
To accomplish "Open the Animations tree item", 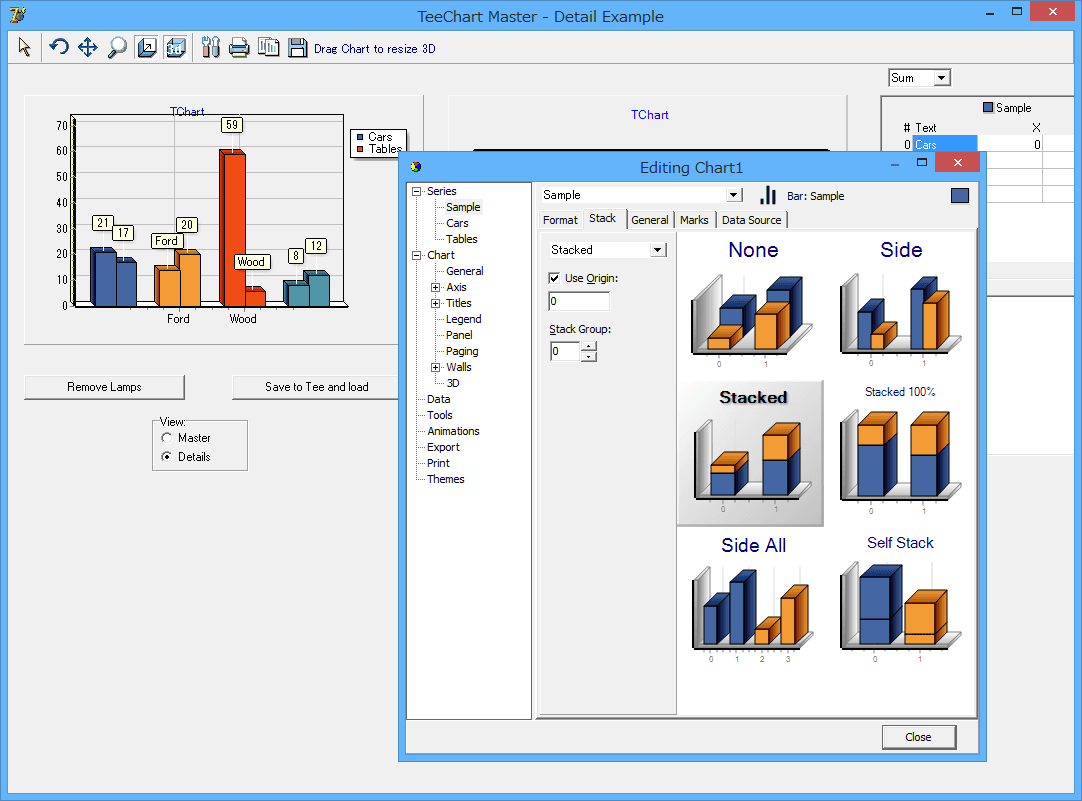I will click(453, 431).
